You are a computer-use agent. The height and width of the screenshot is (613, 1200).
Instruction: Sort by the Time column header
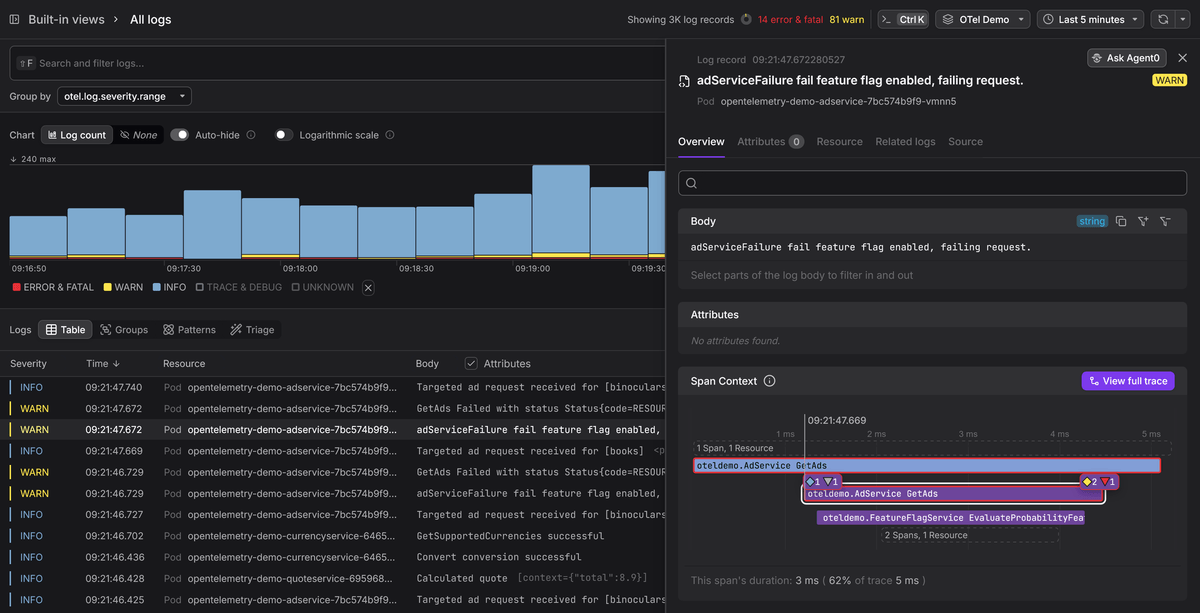[103, 364]
